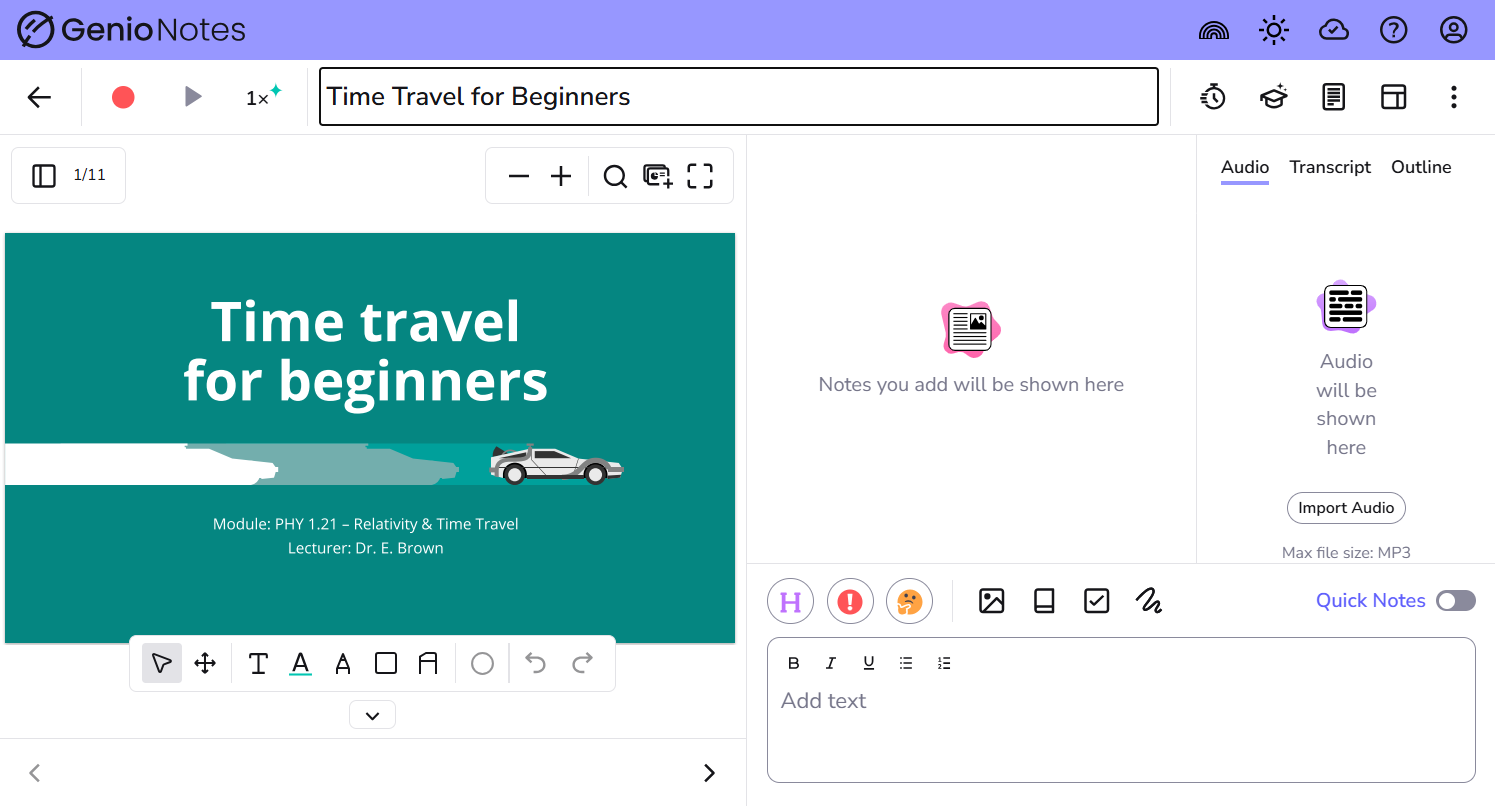Toggle the Quick Notes switch

(1455, 601)
